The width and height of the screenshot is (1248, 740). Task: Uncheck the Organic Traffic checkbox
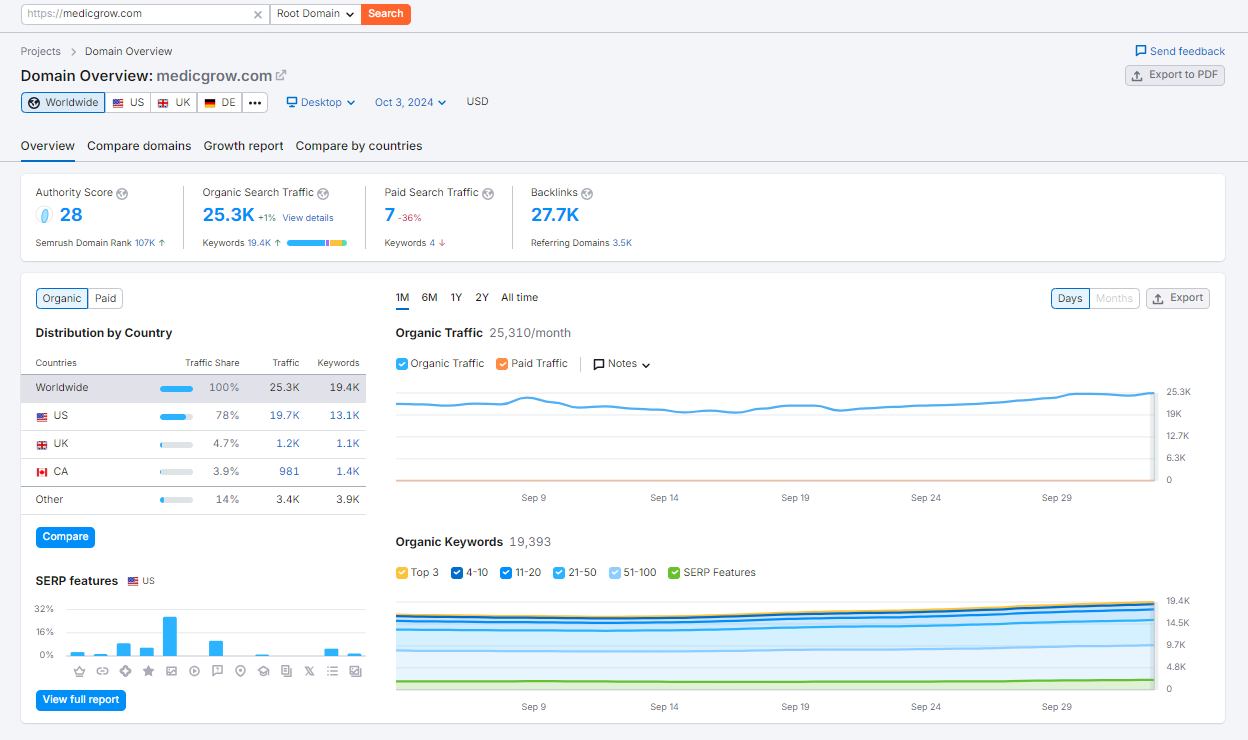click(402, 364)
